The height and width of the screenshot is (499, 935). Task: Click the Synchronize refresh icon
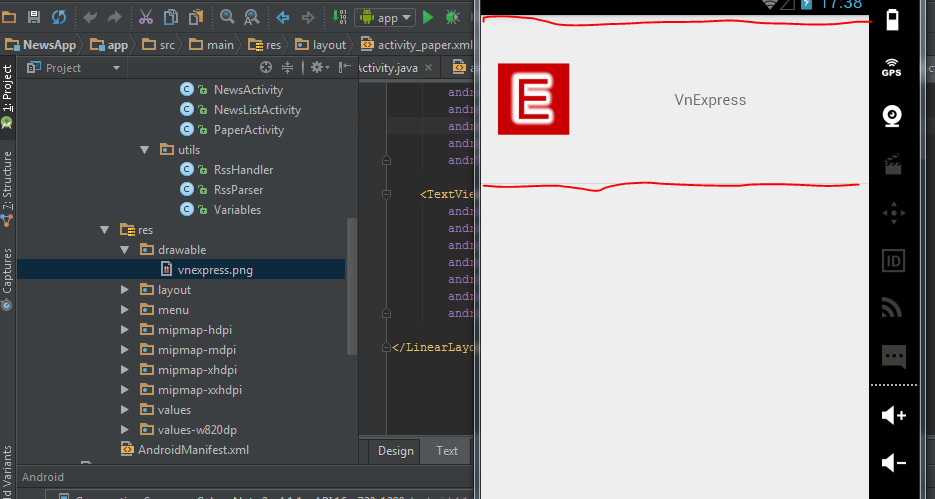(x=58, y=17)
